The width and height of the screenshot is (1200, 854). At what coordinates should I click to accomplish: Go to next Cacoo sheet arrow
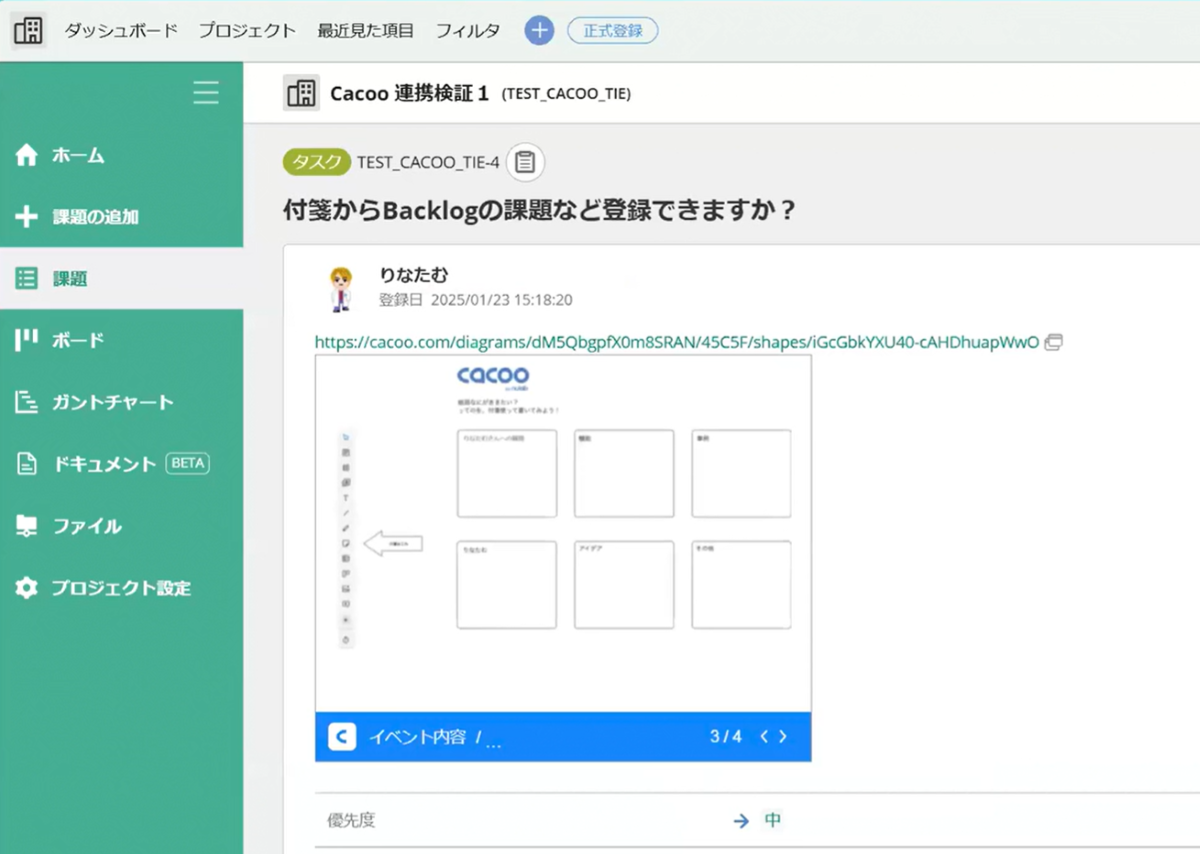click(783, 737)
